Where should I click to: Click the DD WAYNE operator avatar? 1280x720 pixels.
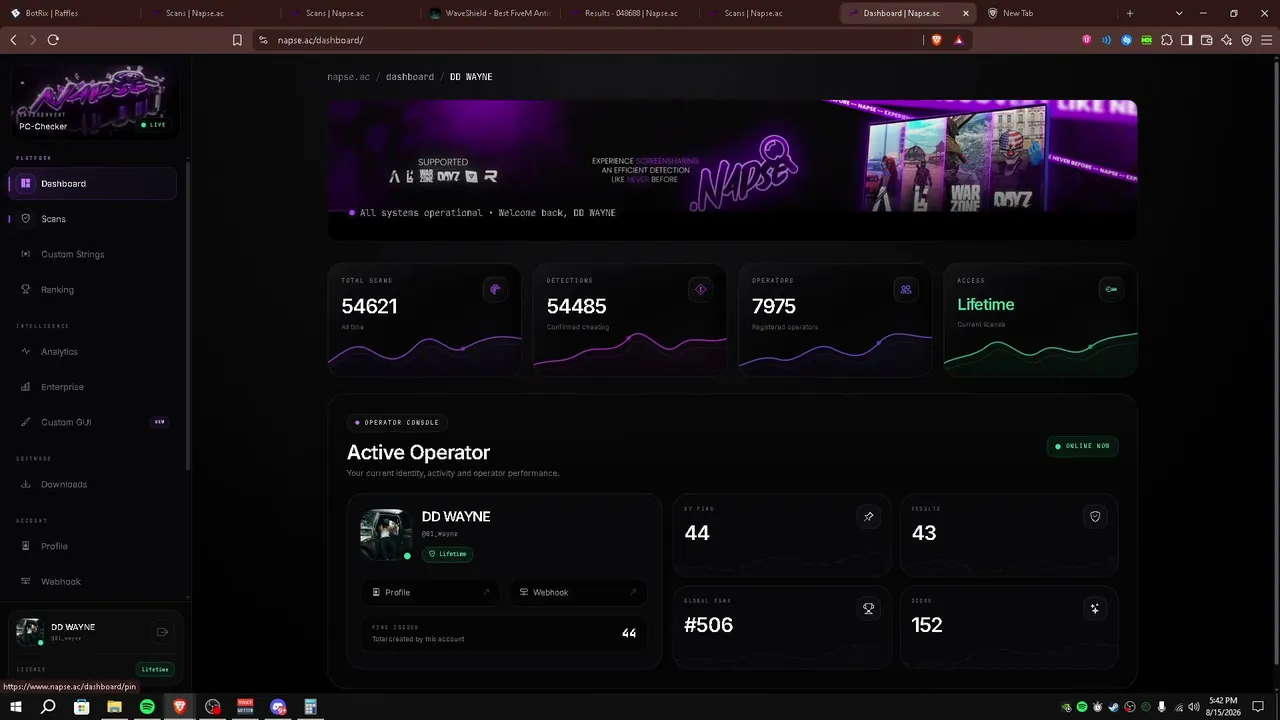click(x=386, y=534)
